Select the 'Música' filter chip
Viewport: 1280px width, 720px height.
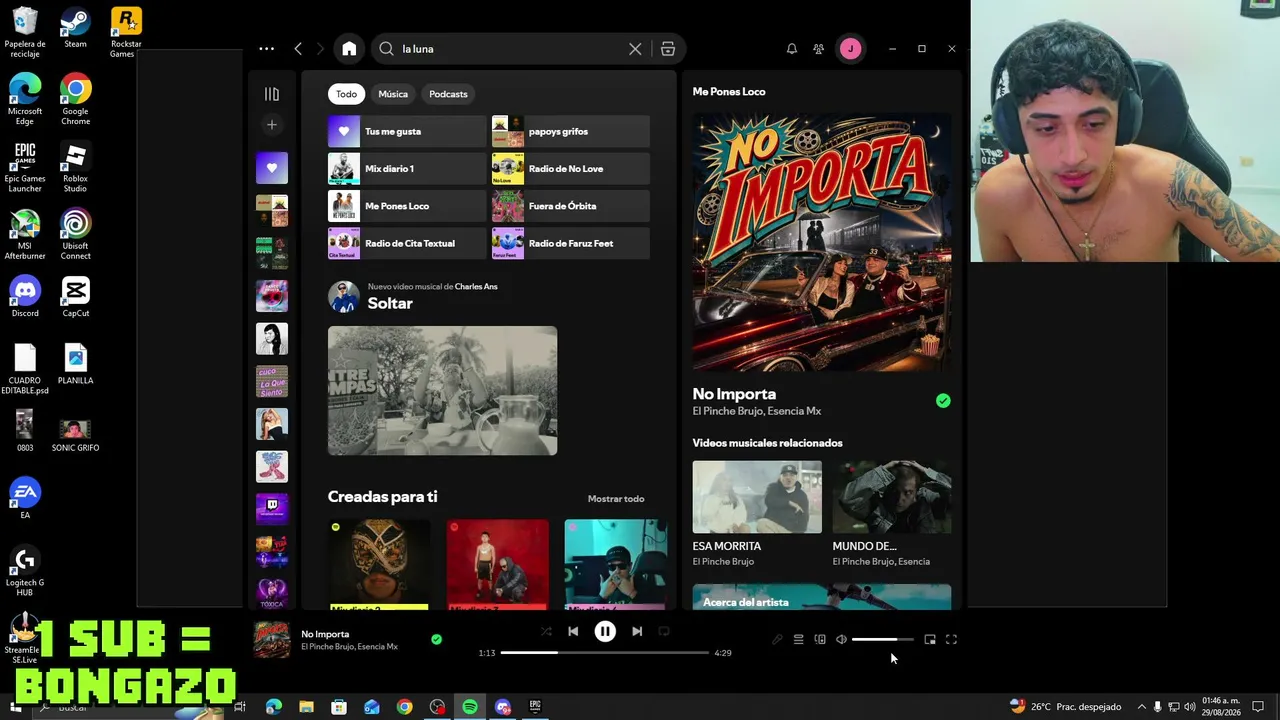click(x=393, y=94)
